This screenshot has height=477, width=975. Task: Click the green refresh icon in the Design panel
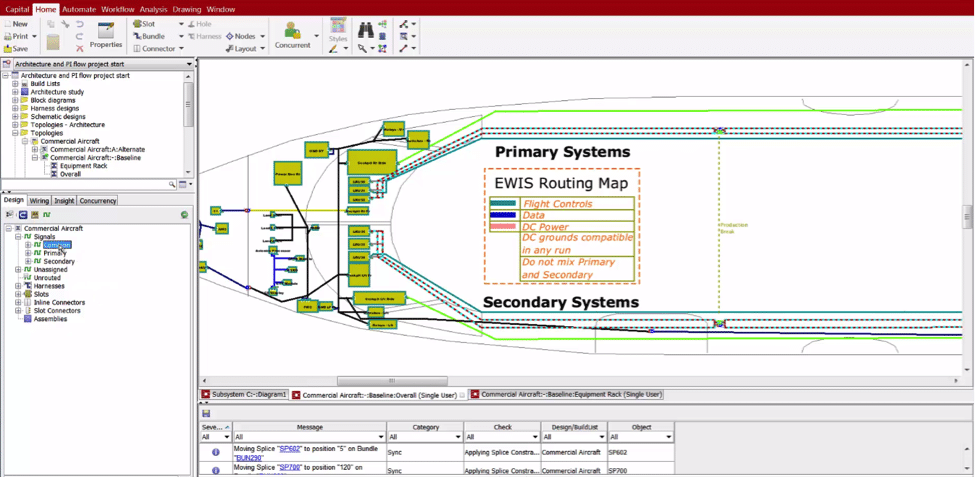(x=184, y=215)
